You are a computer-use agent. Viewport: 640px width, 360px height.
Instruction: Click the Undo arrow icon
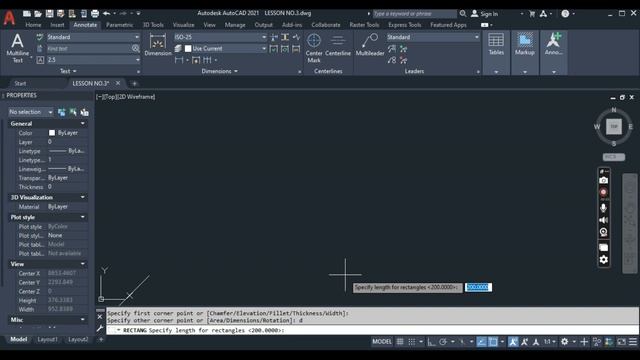(x=107, y=13)
